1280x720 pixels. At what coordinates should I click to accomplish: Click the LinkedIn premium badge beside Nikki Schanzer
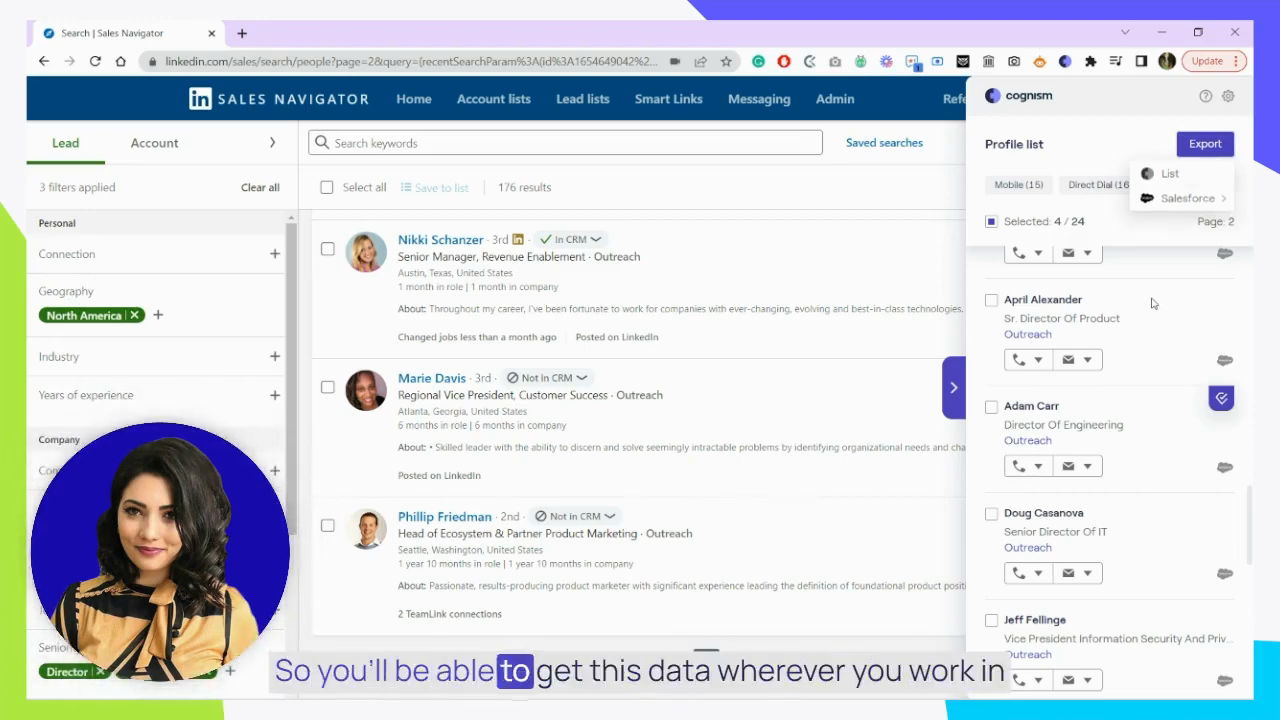click(517, 240)
